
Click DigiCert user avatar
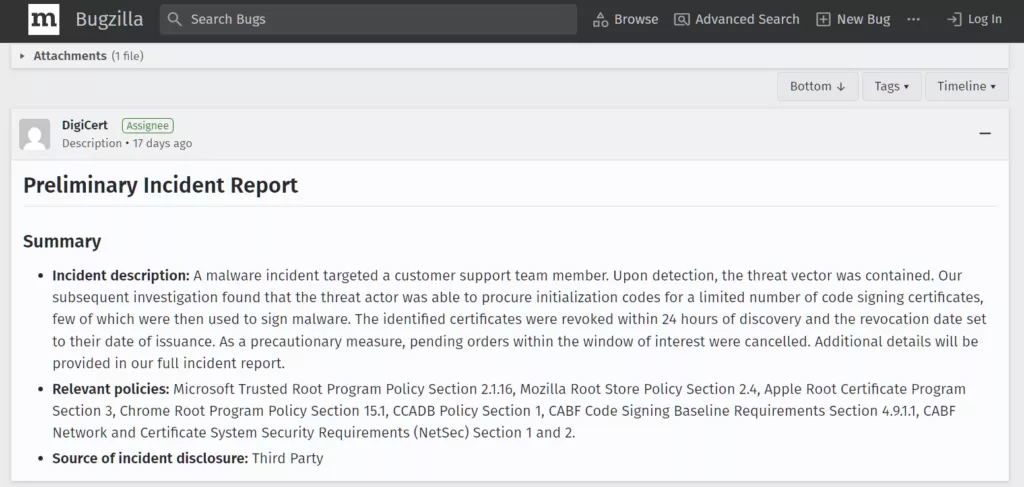pyautogui.click(x=35, y=134)
